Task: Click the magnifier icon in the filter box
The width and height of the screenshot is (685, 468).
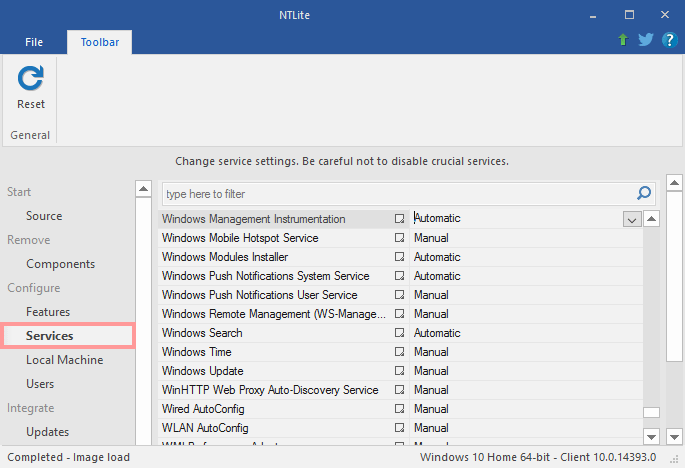Action: pos(644,193)
